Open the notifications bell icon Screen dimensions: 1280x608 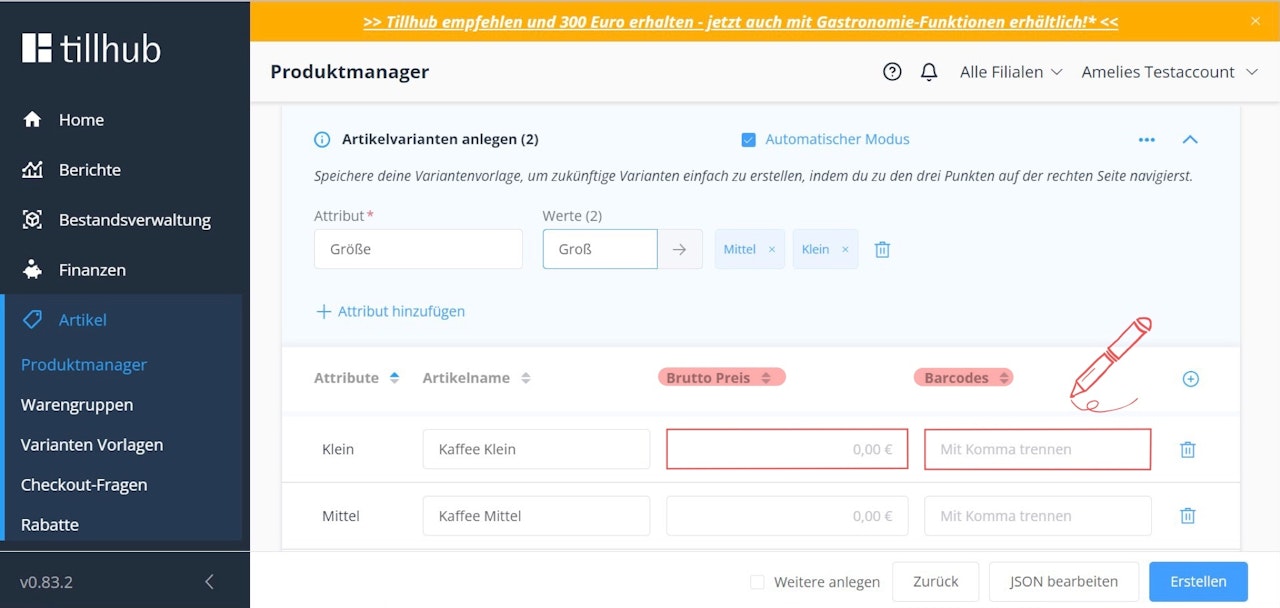click(x=928, y=71)
